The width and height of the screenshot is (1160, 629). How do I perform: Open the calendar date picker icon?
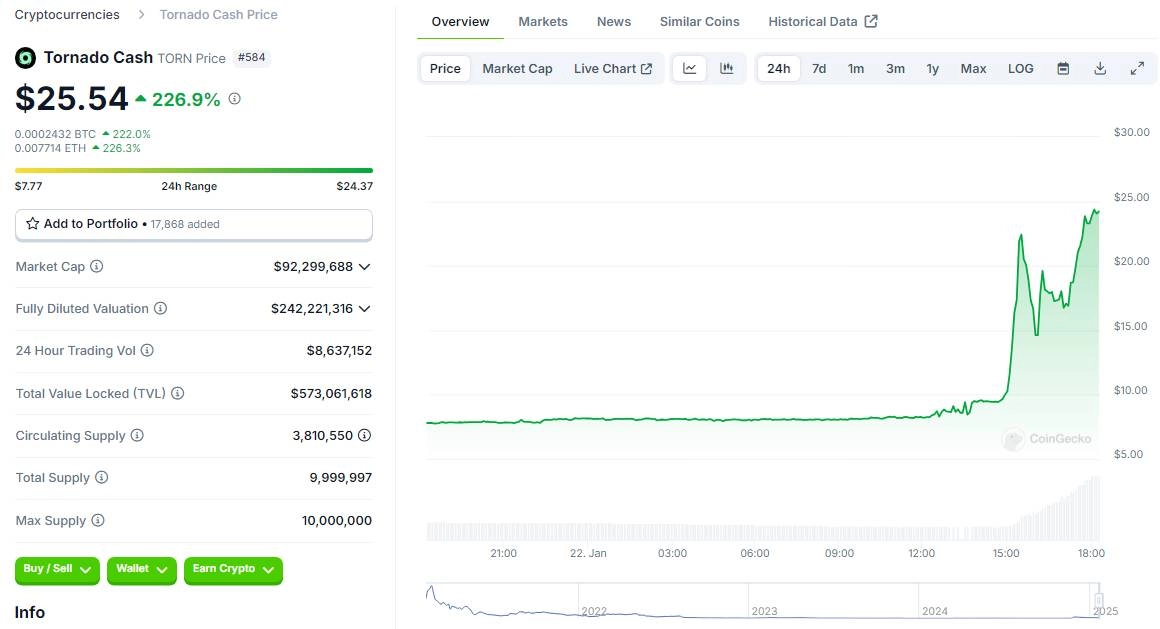pos(1063,69)
